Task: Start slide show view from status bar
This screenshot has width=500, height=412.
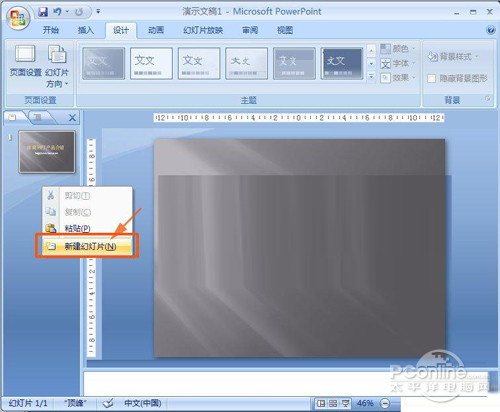Action: pyautogui.click(x=345, y=404)
